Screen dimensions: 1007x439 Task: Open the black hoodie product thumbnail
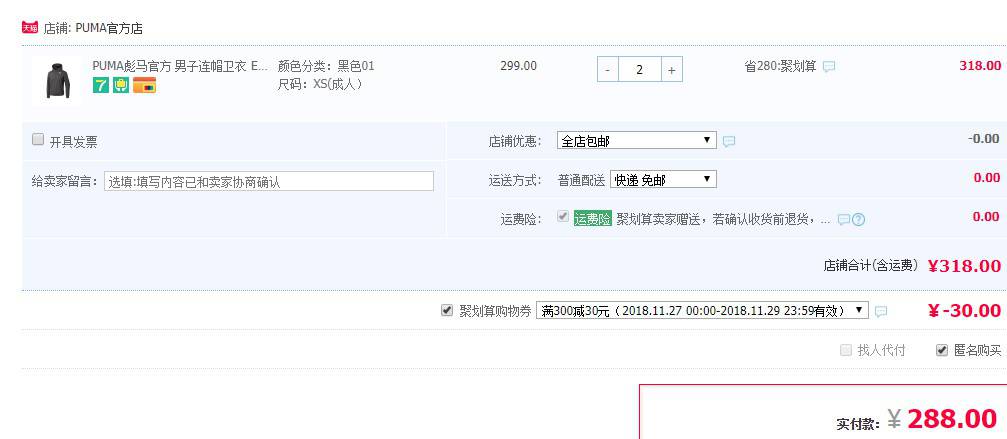[58, 80]
